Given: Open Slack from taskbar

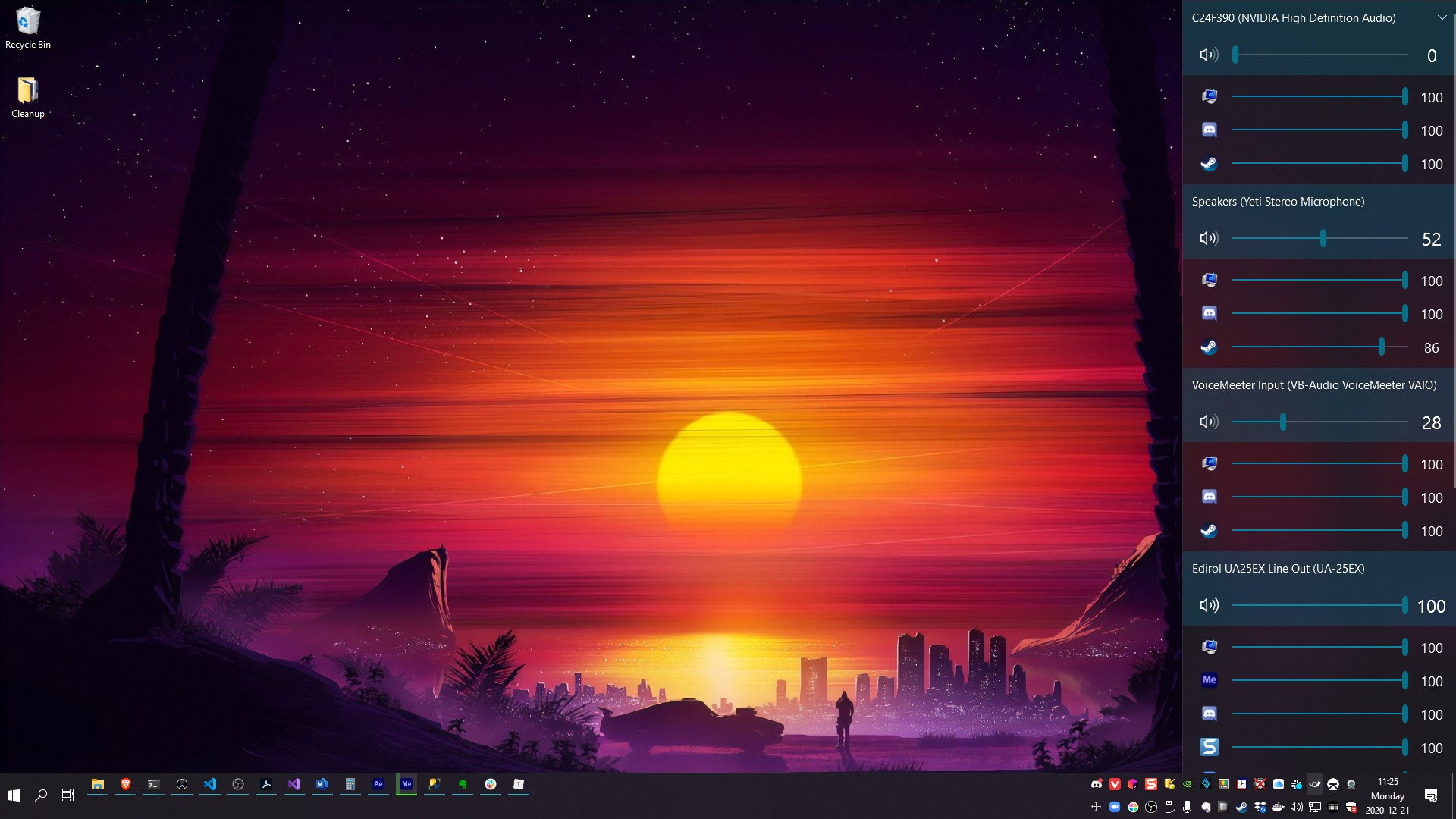Looking at the screenshot, I should [491, 784].
